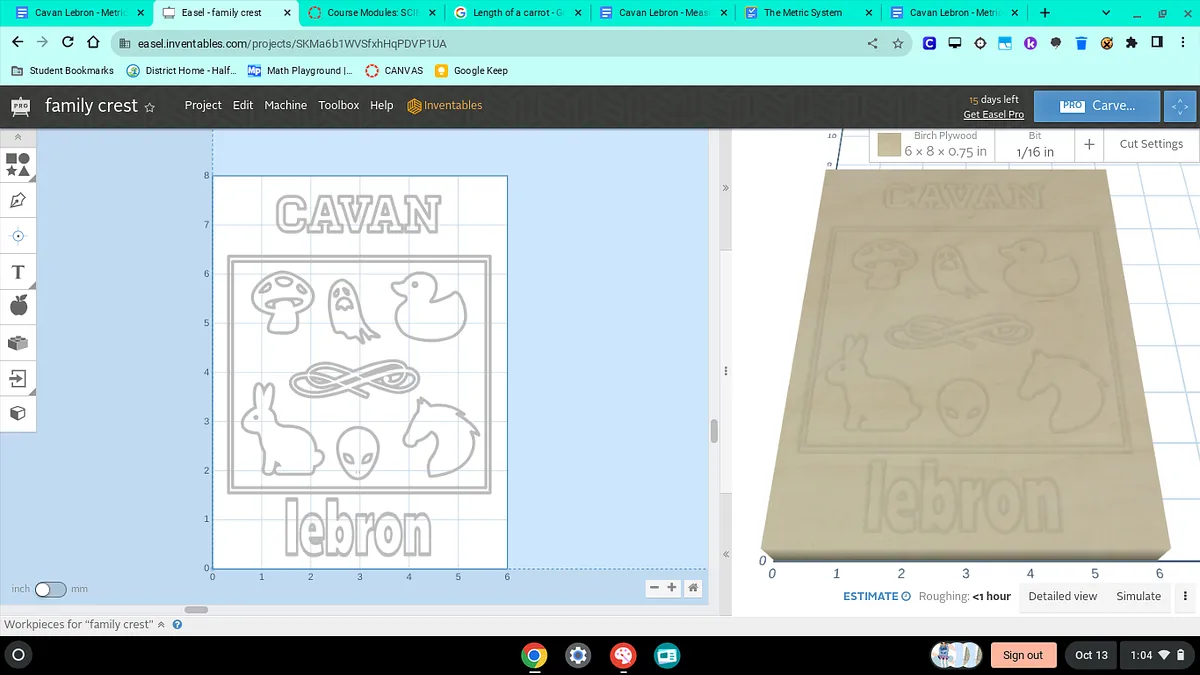Image resolution: width=1200 pixels, height=675 pixels.
Task: Open the Shapes tool in left toolbar
Action: (18, 164)
